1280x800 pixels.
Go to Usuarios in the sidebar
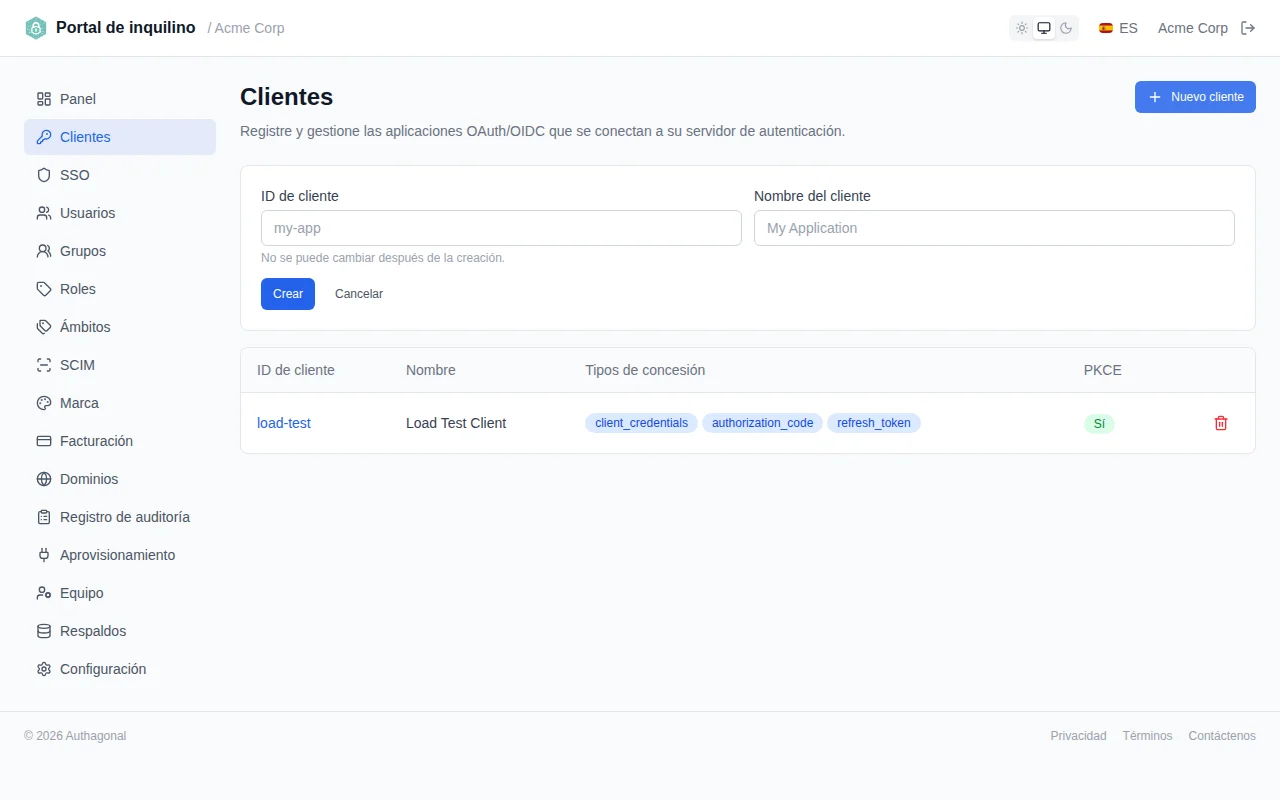120,213
